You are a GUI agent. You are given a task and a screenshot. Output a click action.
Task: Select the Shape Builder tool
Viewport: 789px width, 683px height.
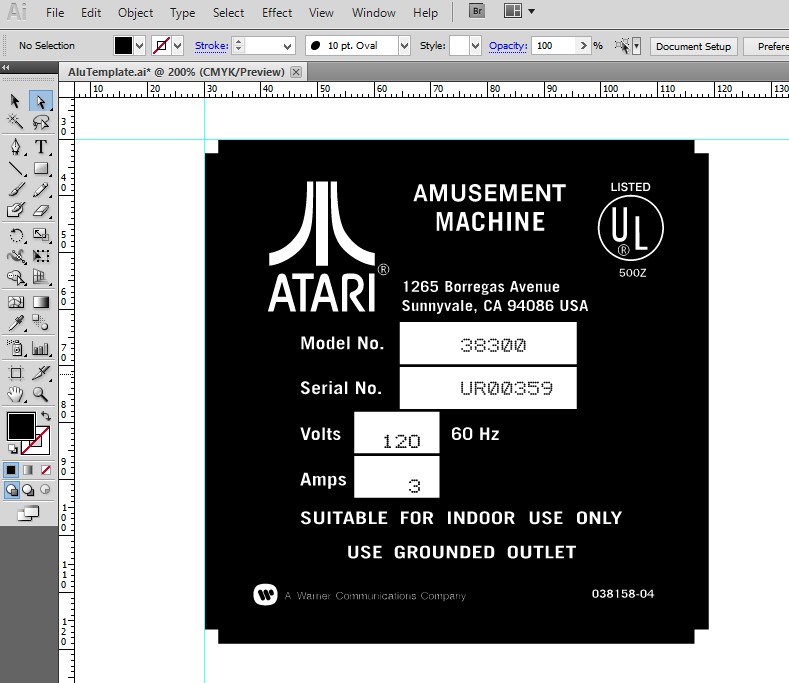click(15, 277)
